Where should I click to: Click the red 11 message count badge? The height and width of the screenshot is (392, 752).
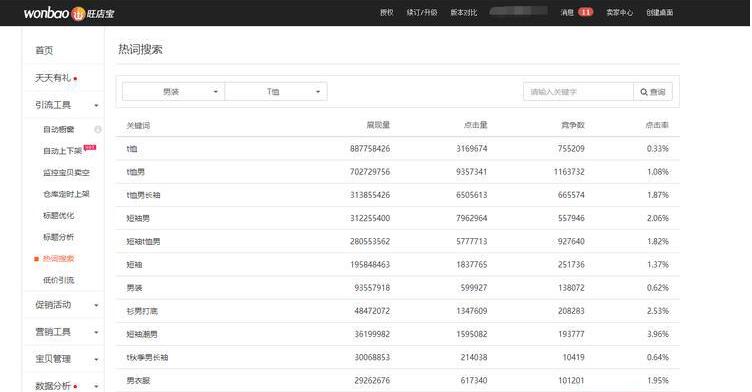[x=586, y=12]
